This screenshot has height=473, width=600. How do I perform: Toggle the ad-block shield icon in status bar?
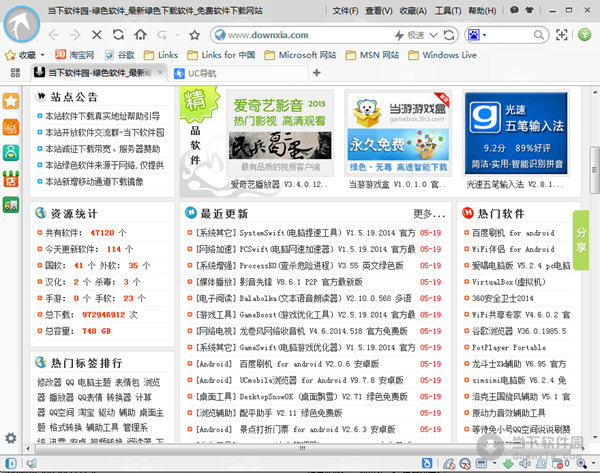pyautogui.click(x=449, y=464)
